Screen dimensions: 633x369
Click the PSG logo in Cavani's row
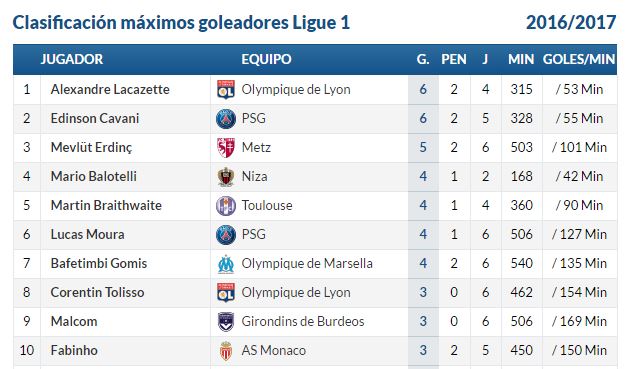click(x=226, y=119)
